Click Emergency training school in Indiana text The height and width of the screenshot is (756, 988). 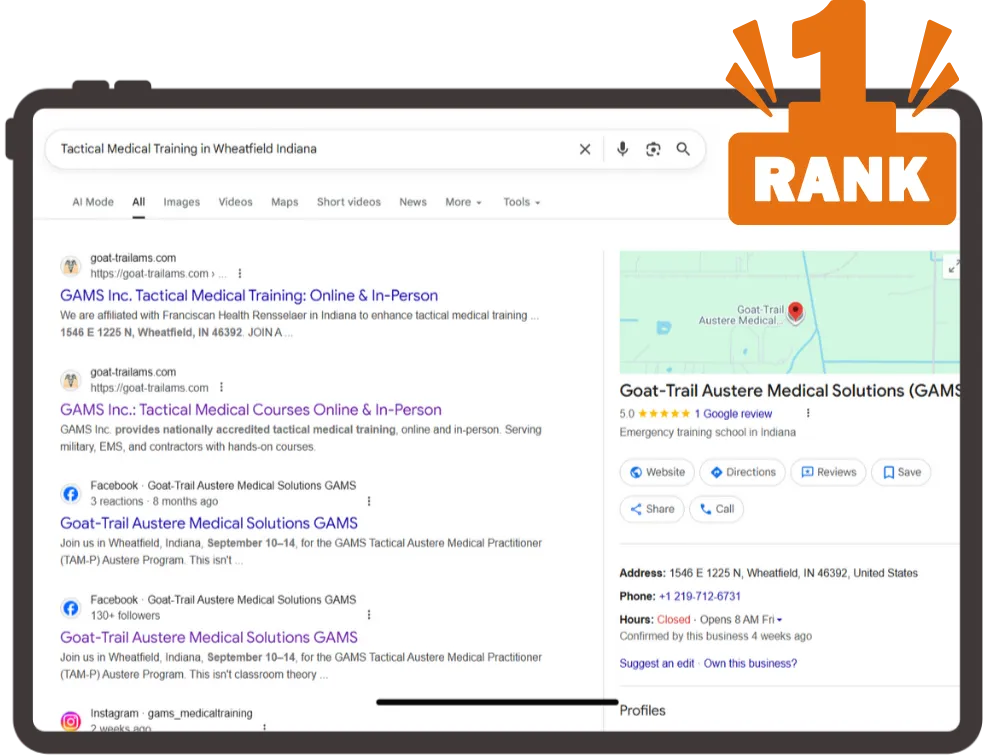[707, 432]
